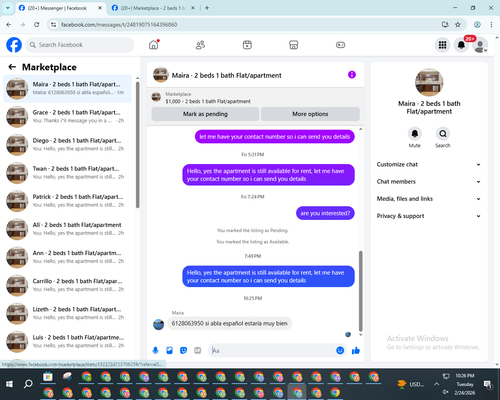Open the Reels video icon

click(247, 45)
